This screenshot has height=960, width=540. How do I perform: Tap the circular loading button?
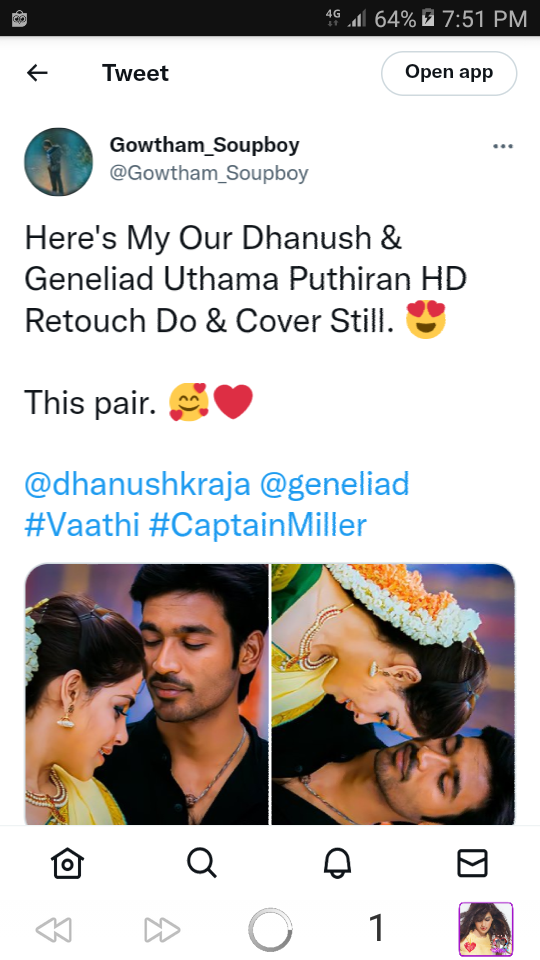point(270,930)
